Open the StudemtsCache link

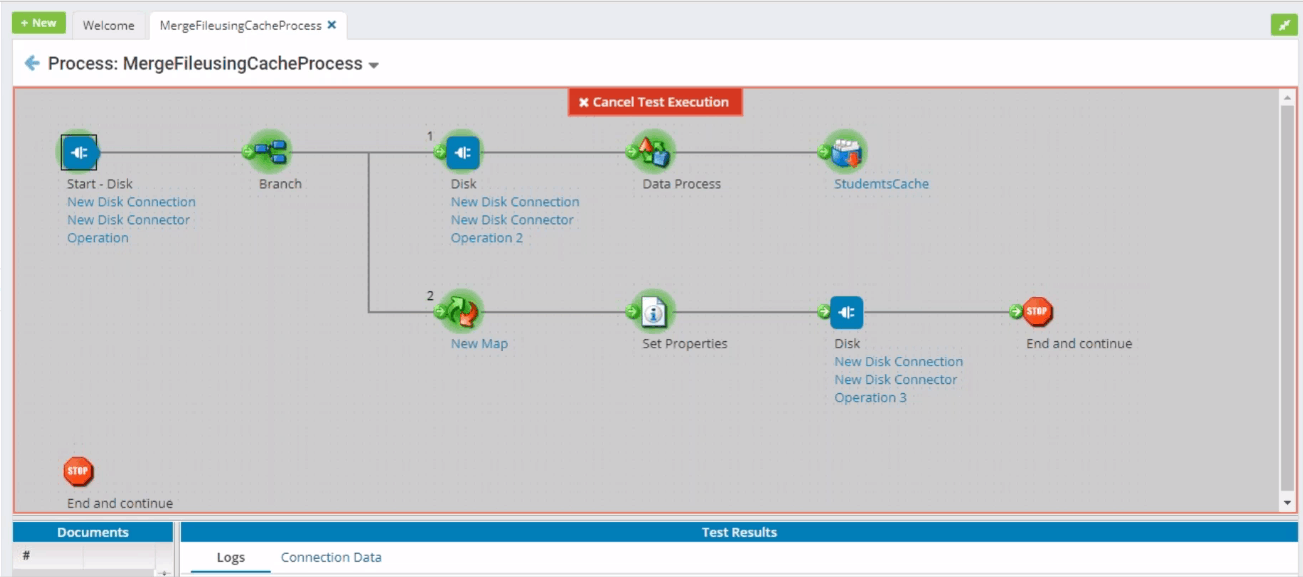(x=882, y=184)
